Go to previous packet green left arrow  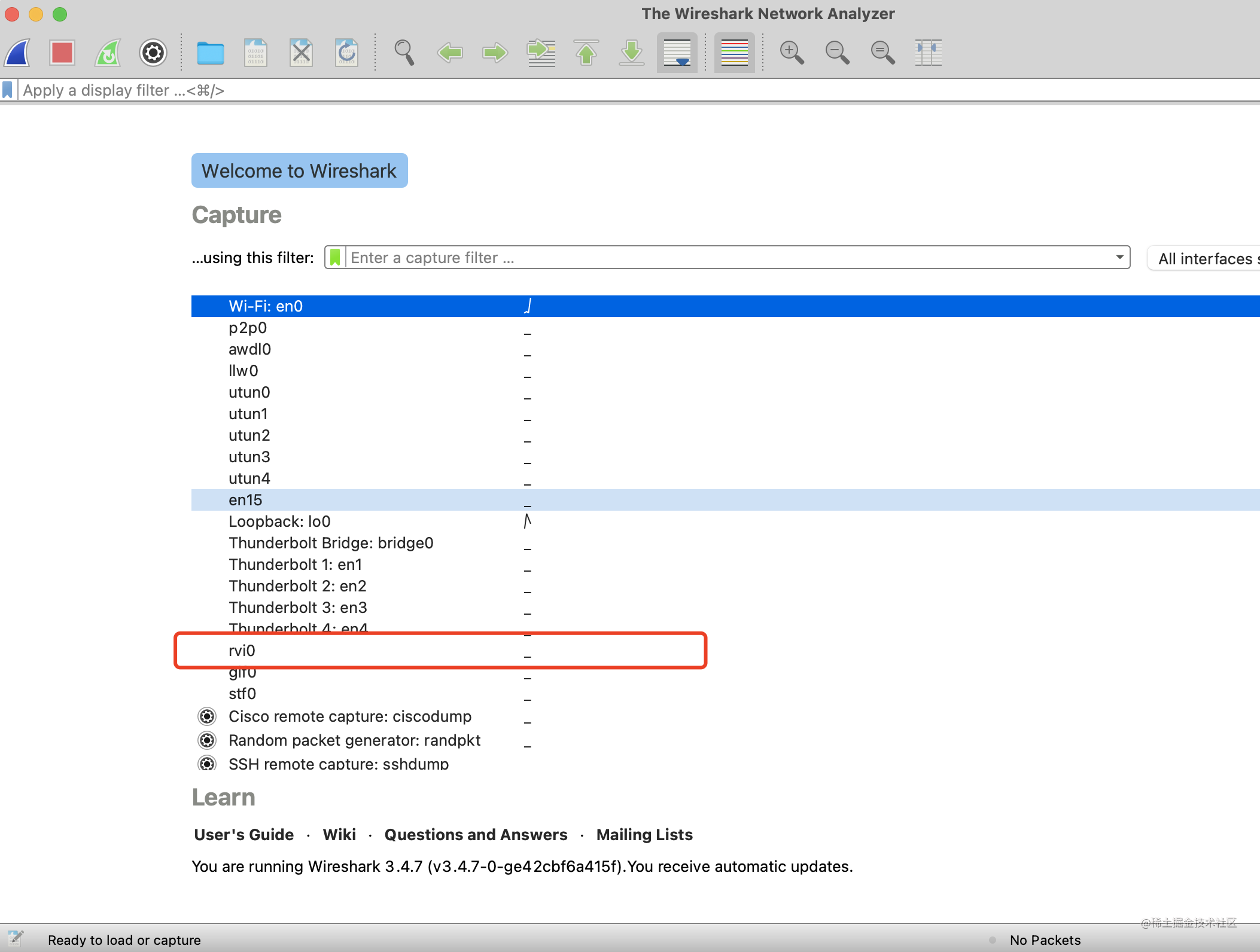450,53
